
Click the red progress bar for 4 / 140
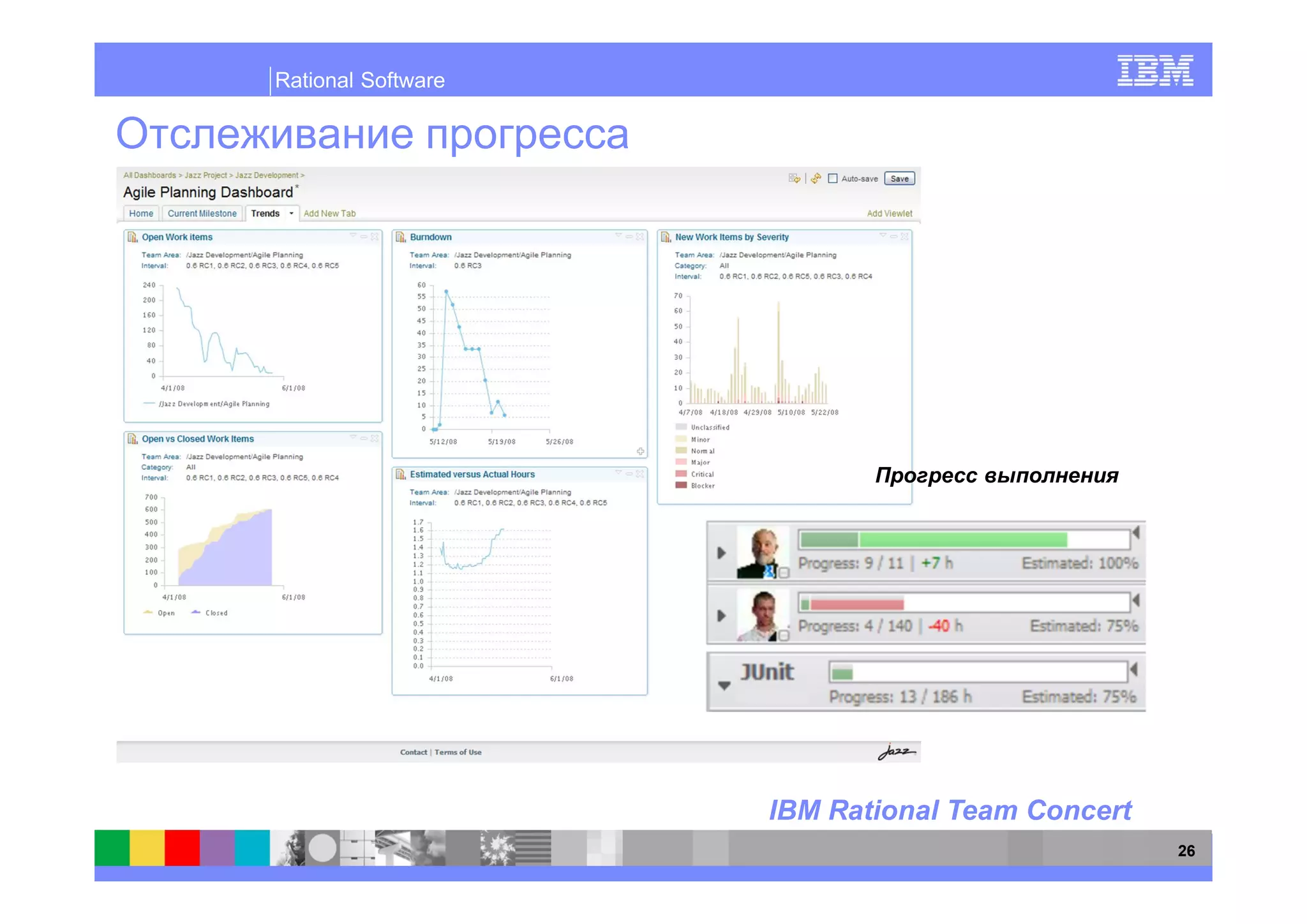click(x=964, y=604)
